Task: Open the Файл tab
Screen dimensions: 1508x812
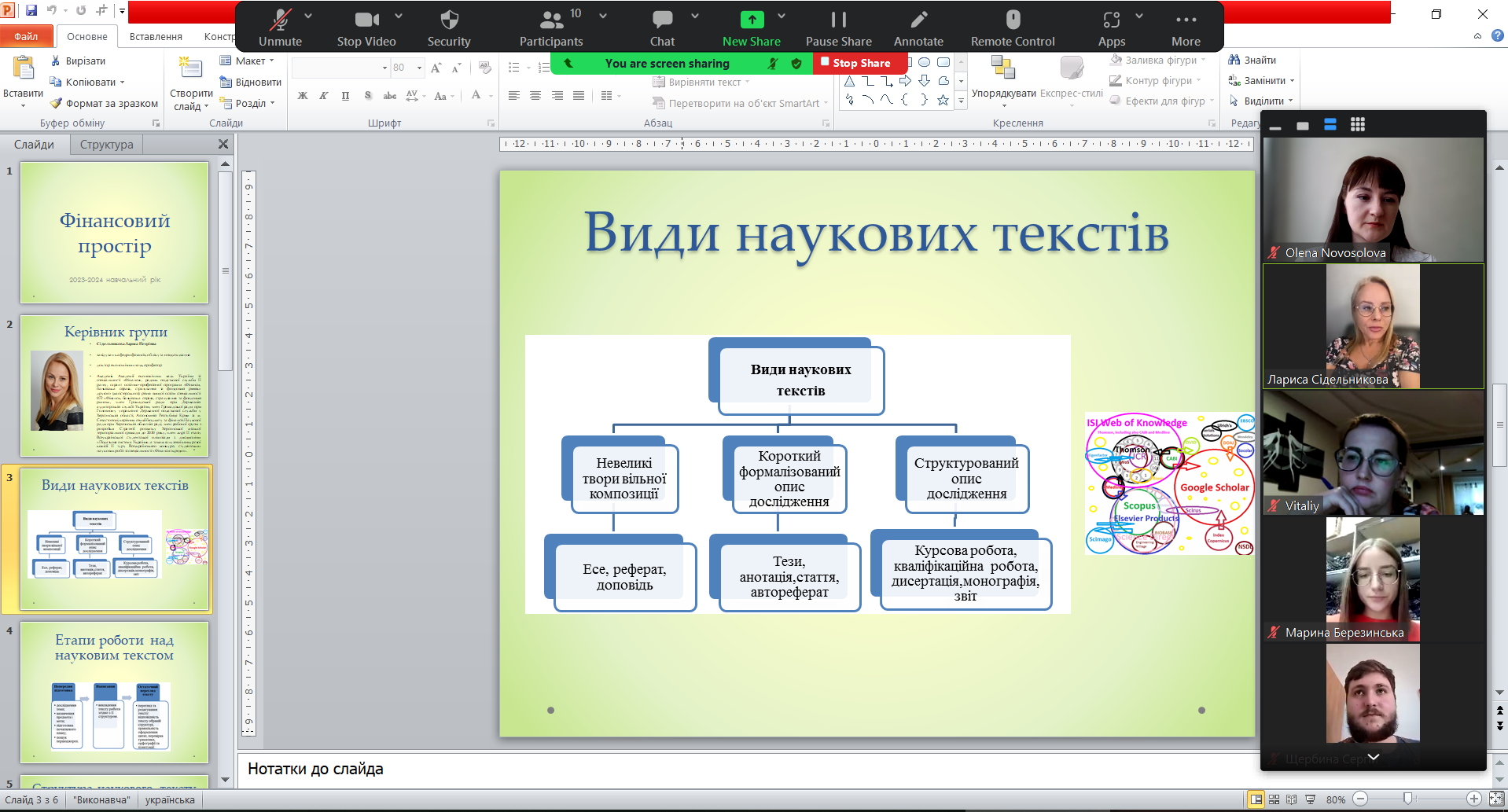Action: coord(26,36)
